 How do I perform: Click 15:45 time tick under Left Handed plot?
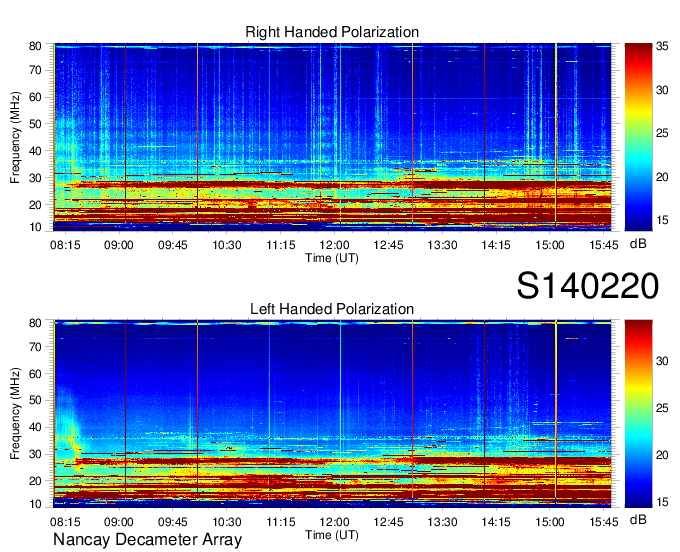(x=604, y=522)
